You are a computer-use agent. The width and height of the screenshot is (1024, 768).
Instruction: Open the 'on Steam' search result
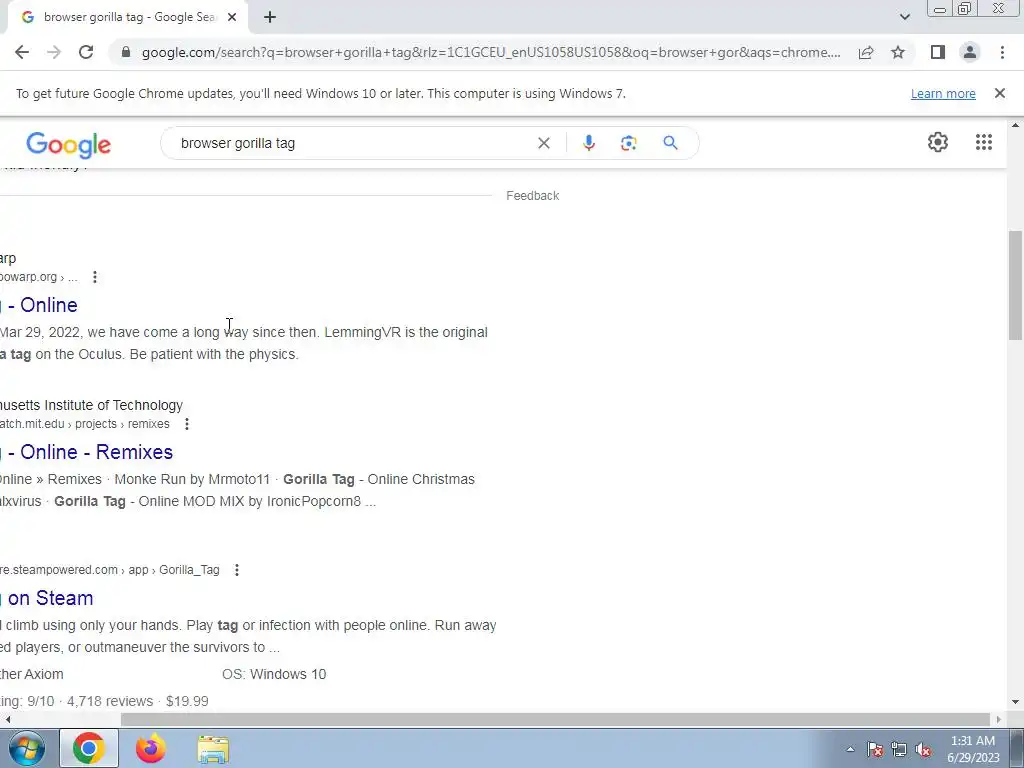[46, 598]
